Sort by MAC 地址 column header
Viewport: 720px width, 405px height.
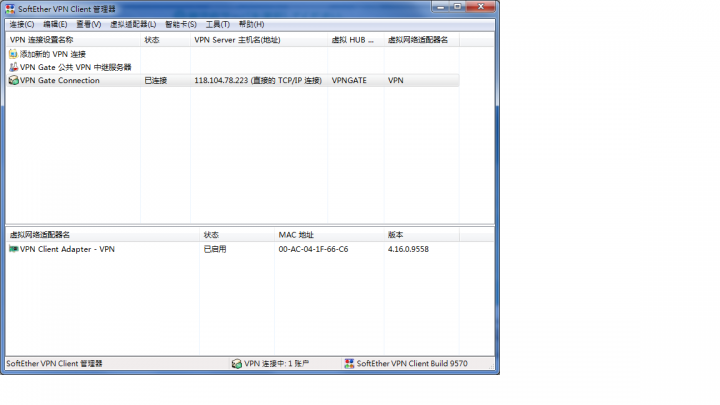pyautogui.click(x=329, y=235)
